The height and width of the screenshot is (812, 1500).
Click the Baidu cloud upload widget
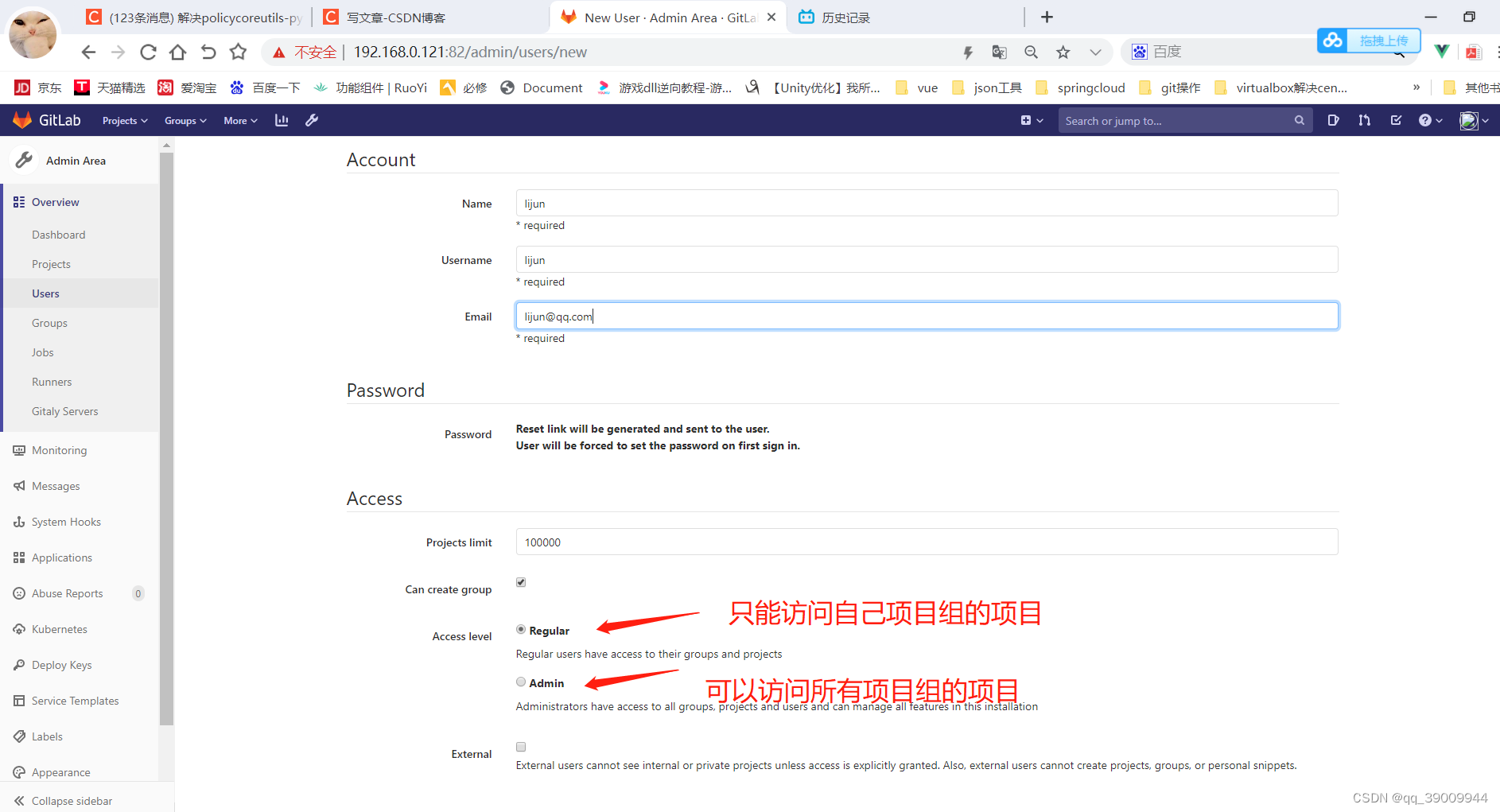coord(1369,41)
